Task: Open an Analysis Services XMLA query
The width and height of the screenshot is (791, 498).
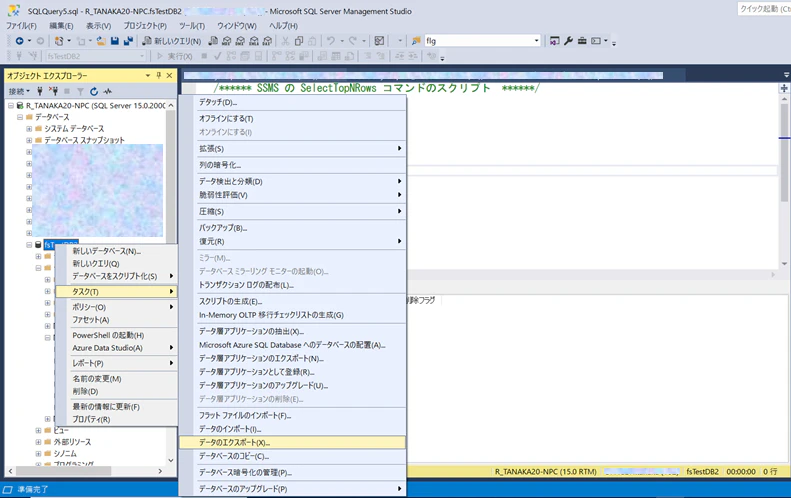Action: click(254, 41)
